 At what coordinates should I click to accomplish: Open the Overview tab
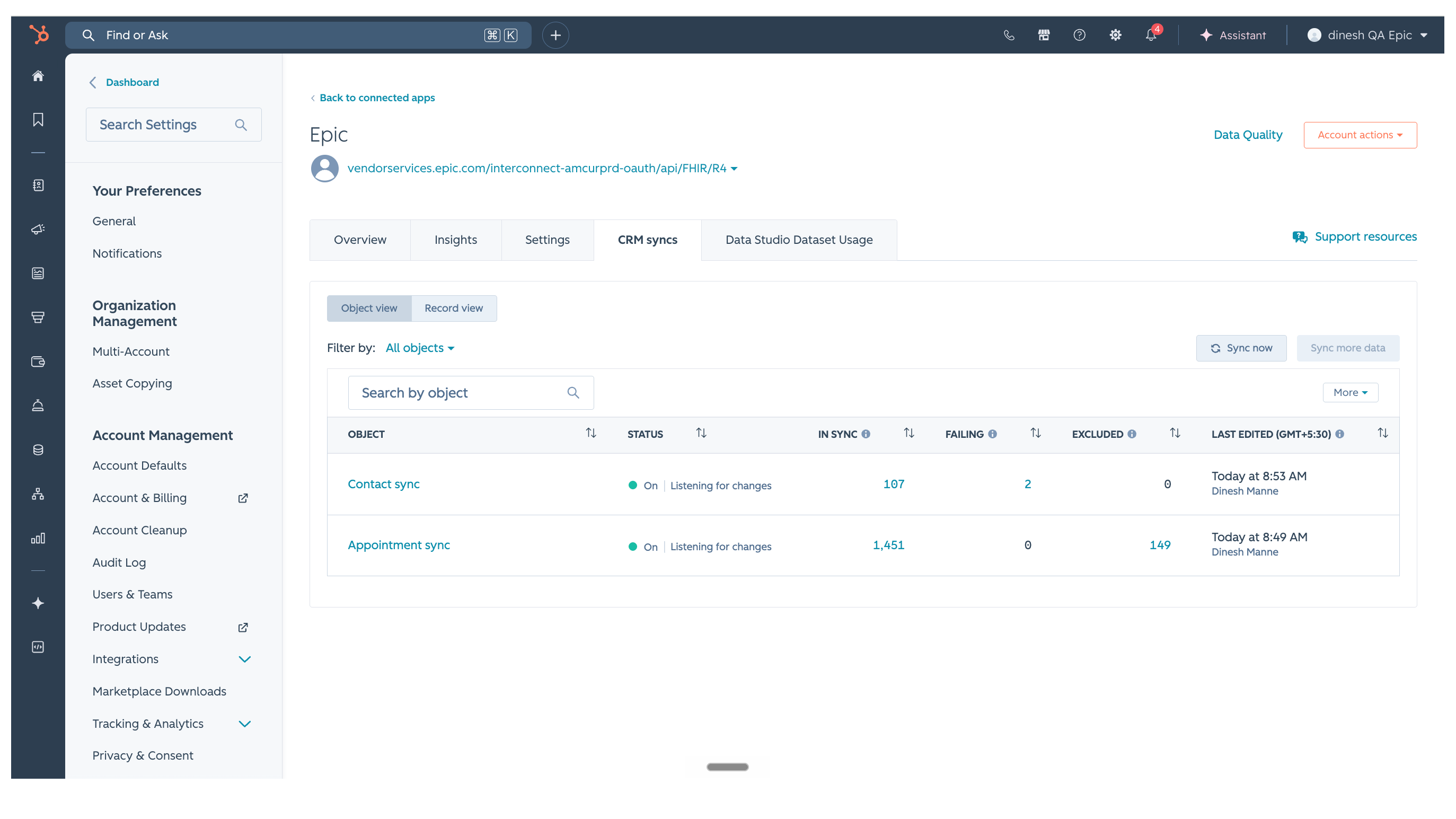(360, 240)
